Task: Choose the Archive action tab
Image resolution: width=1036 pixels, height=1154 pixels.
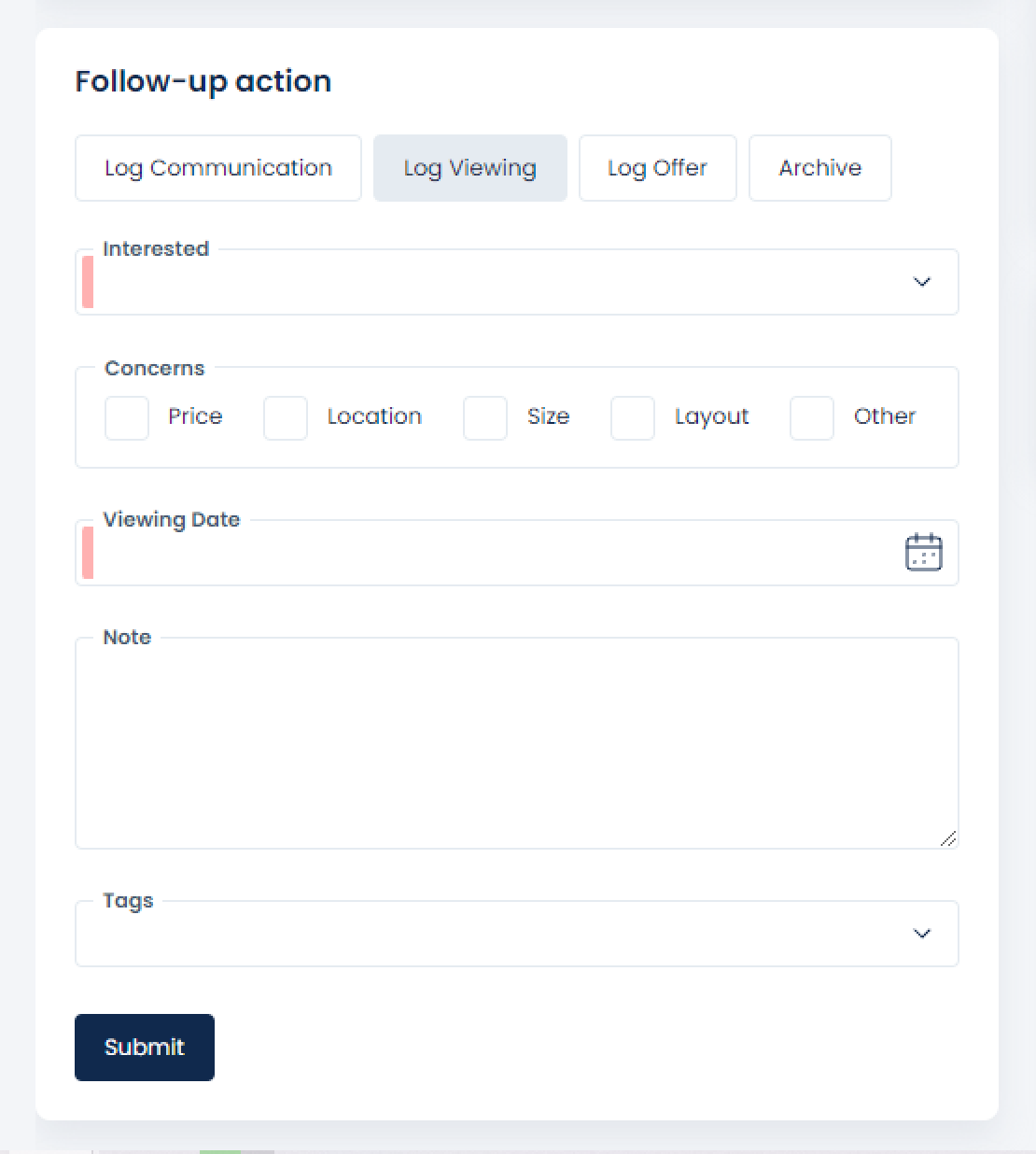Action: [x=820, y=168]
